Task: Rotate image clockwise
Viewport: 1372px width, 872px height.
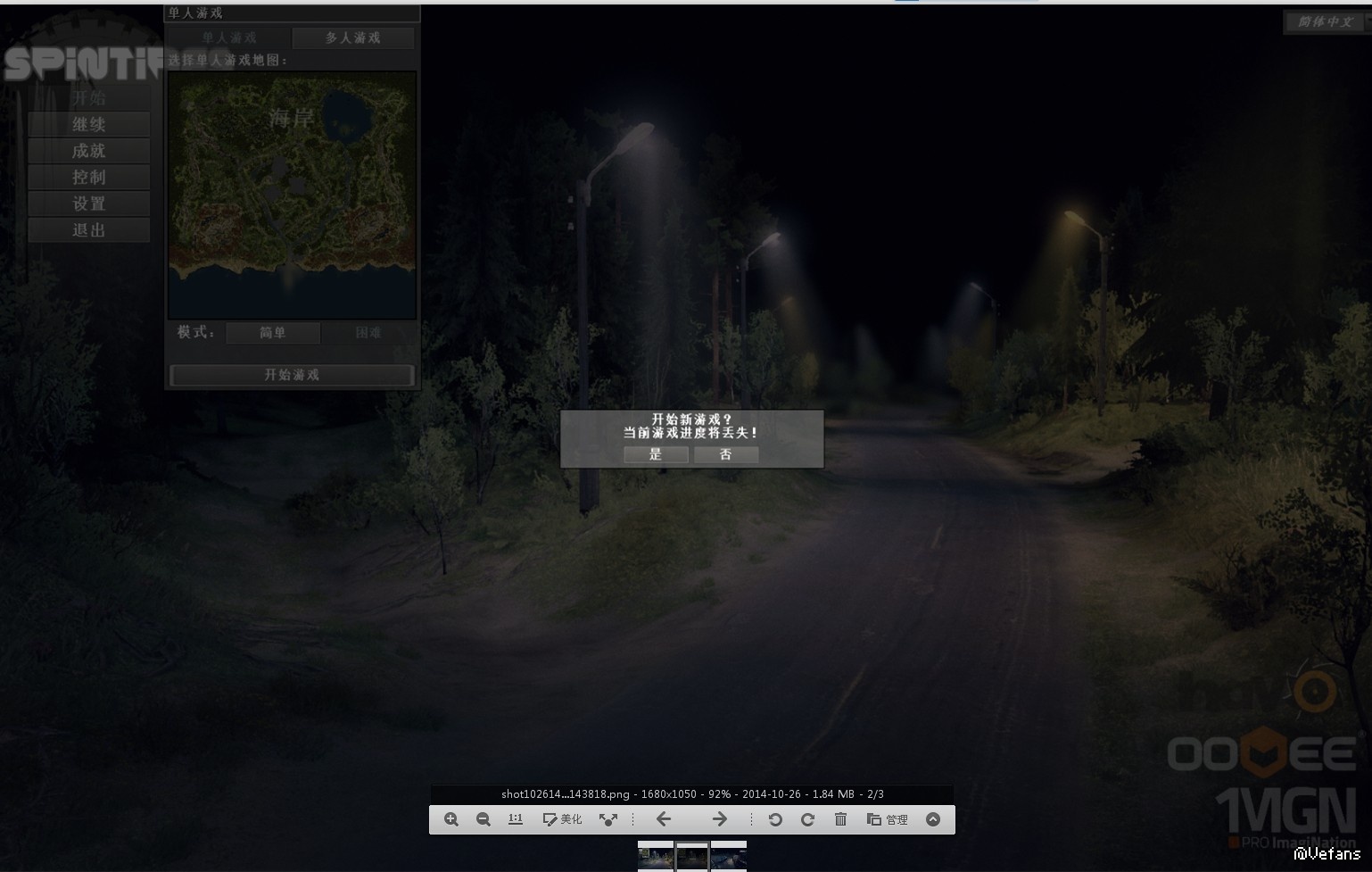Action: coord(807,819)
